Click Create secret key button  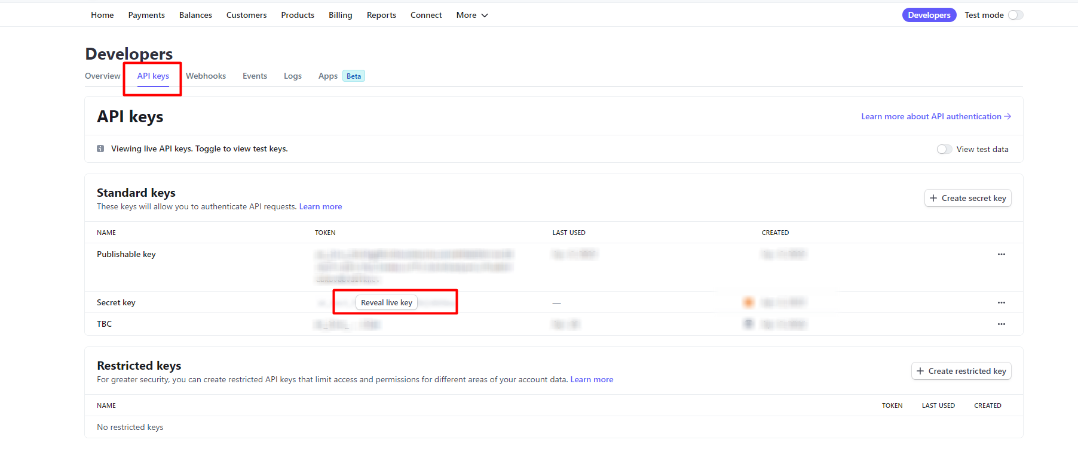[x=967, y=198]
